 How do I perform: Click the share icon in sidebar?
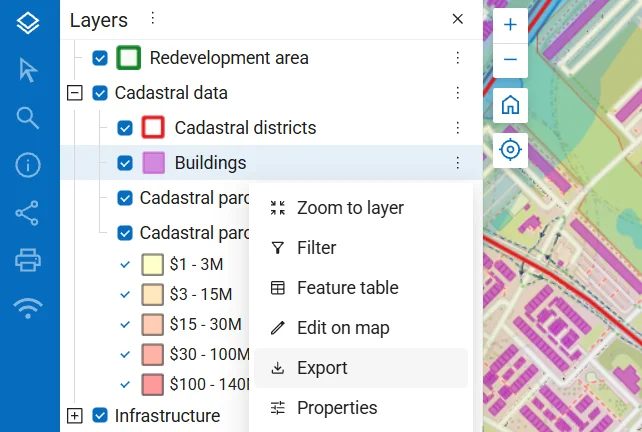27,213
